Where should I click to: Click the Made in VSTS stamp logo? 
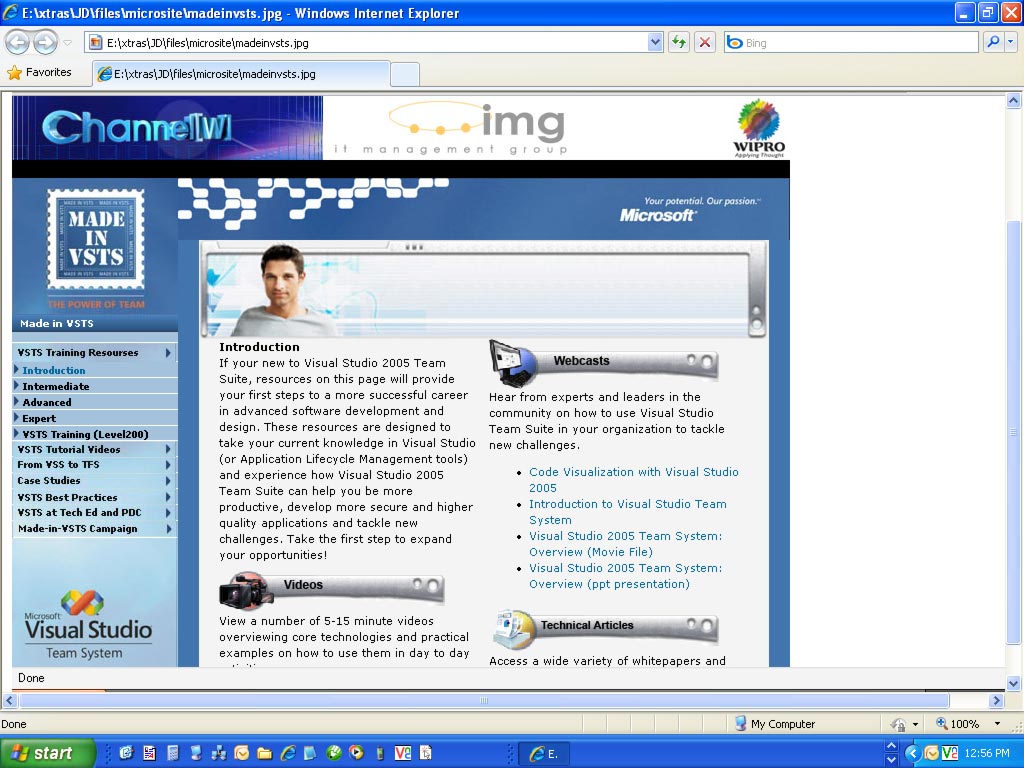coord(96,239)
